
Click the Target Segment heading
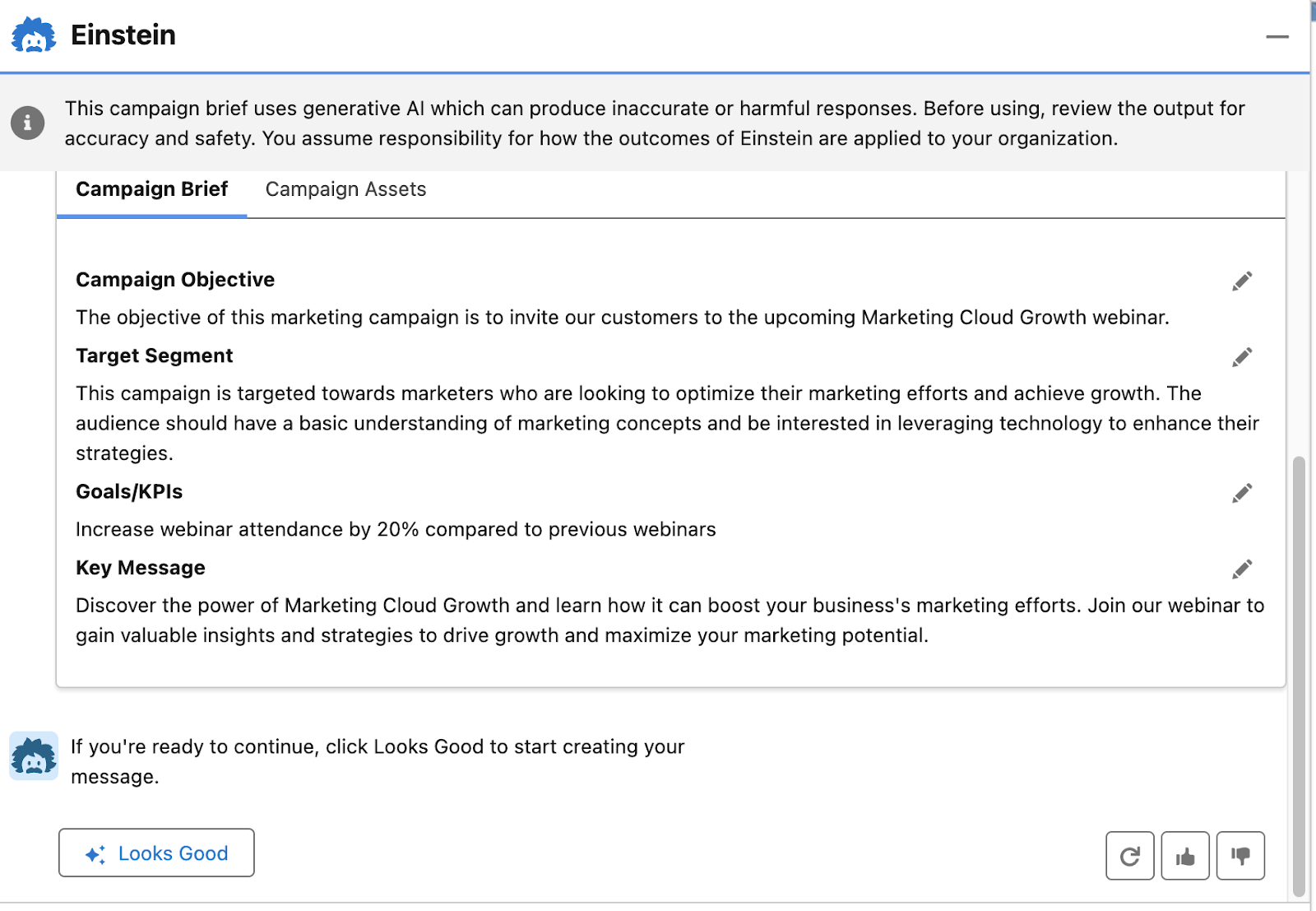[x=155, y=356]
